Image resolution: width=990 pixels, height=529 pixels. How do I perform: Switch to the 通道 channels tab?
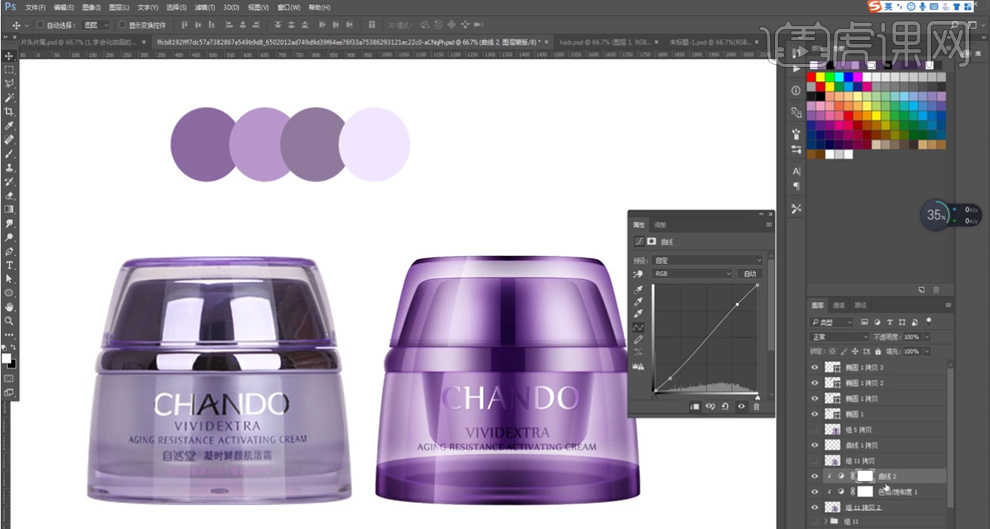point(839,305)
